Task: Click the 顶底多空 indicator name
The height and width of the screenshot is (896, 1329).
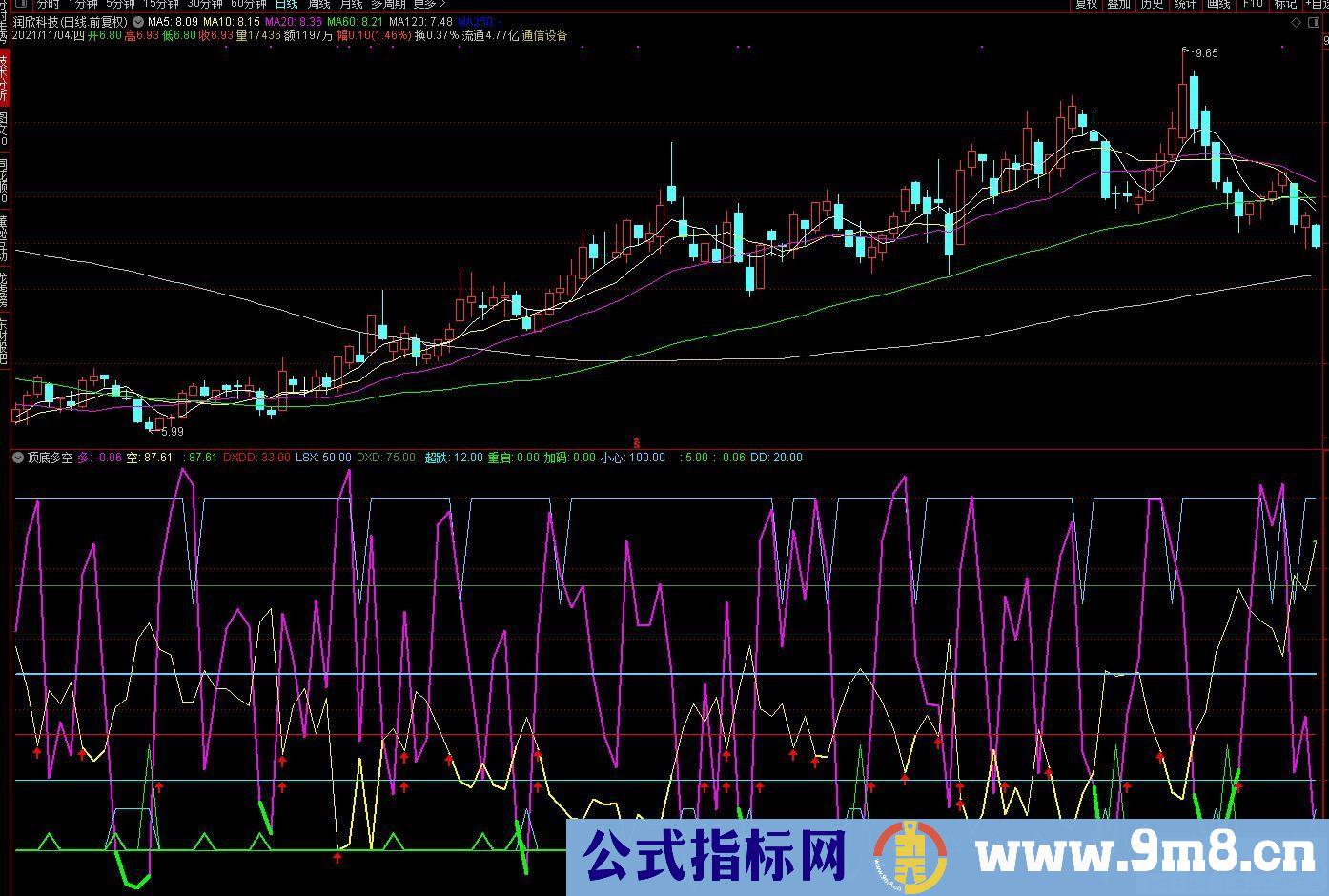Action: (x=51, y=458)
